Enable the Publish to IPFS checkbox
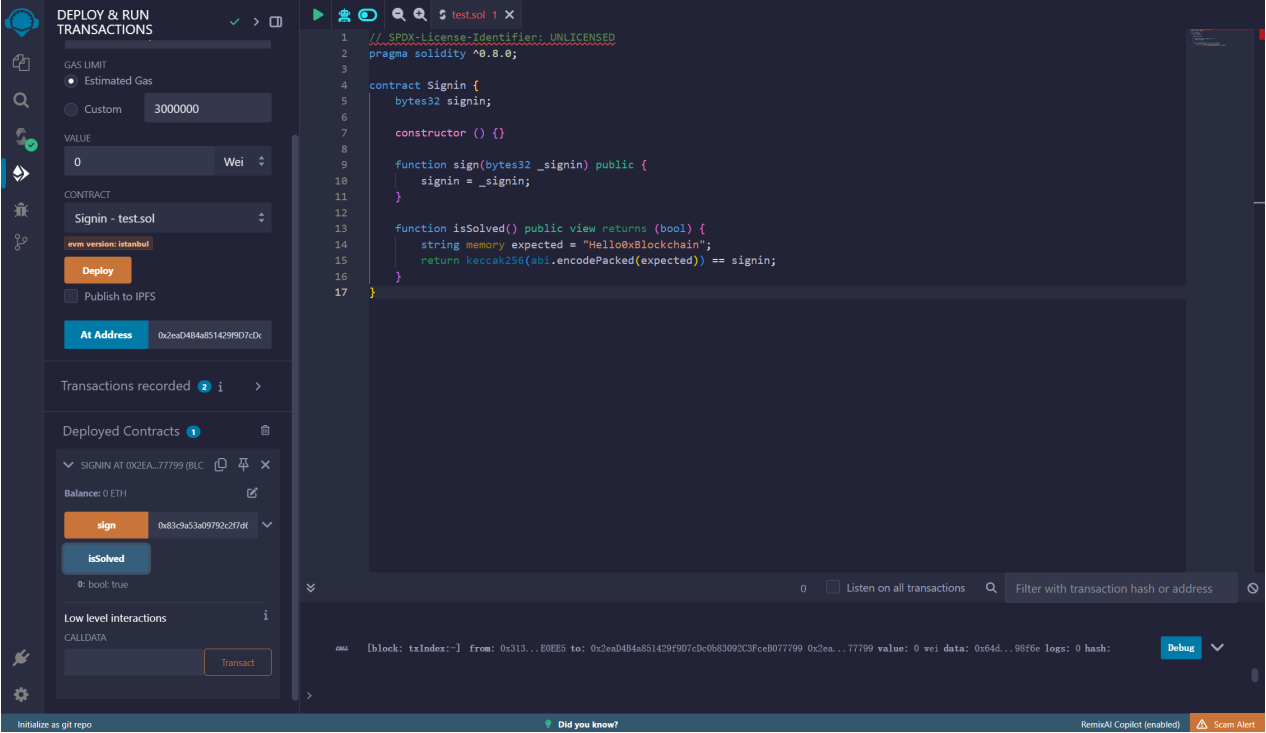 pyautogui.click(x=71, y=296)
